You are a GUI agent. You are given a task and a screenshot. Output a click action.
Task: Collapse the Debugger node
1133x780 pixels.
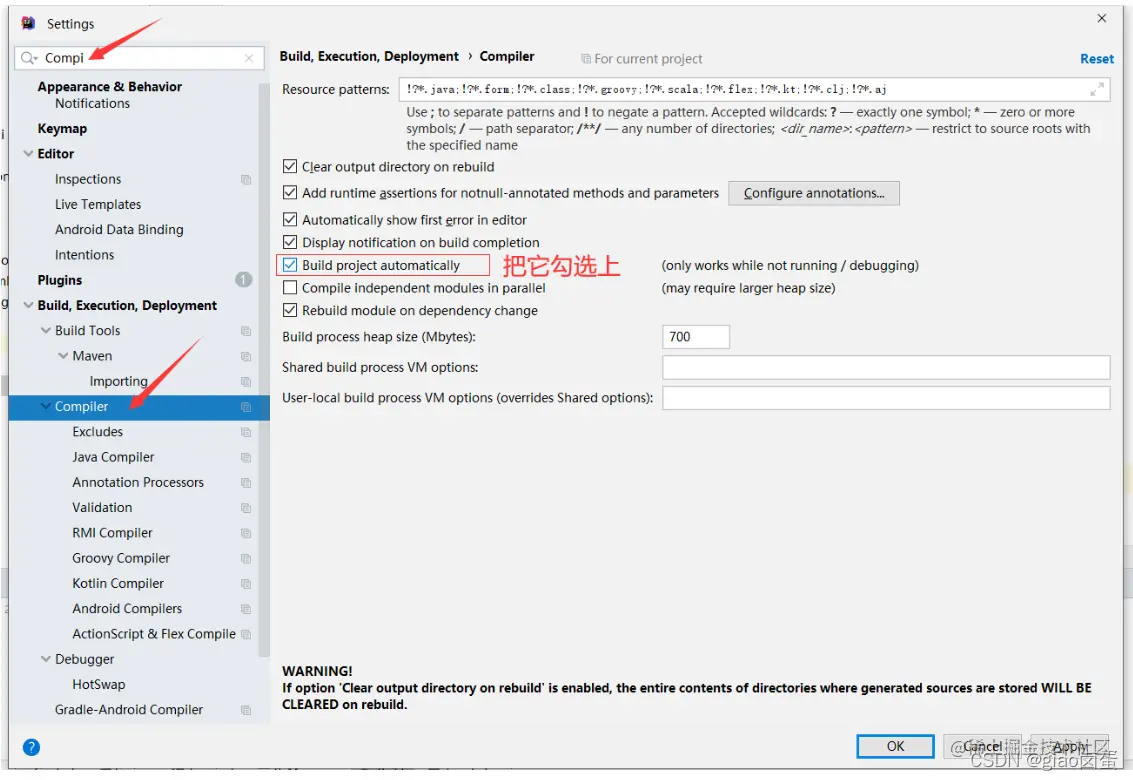click(x=46, y=659)
